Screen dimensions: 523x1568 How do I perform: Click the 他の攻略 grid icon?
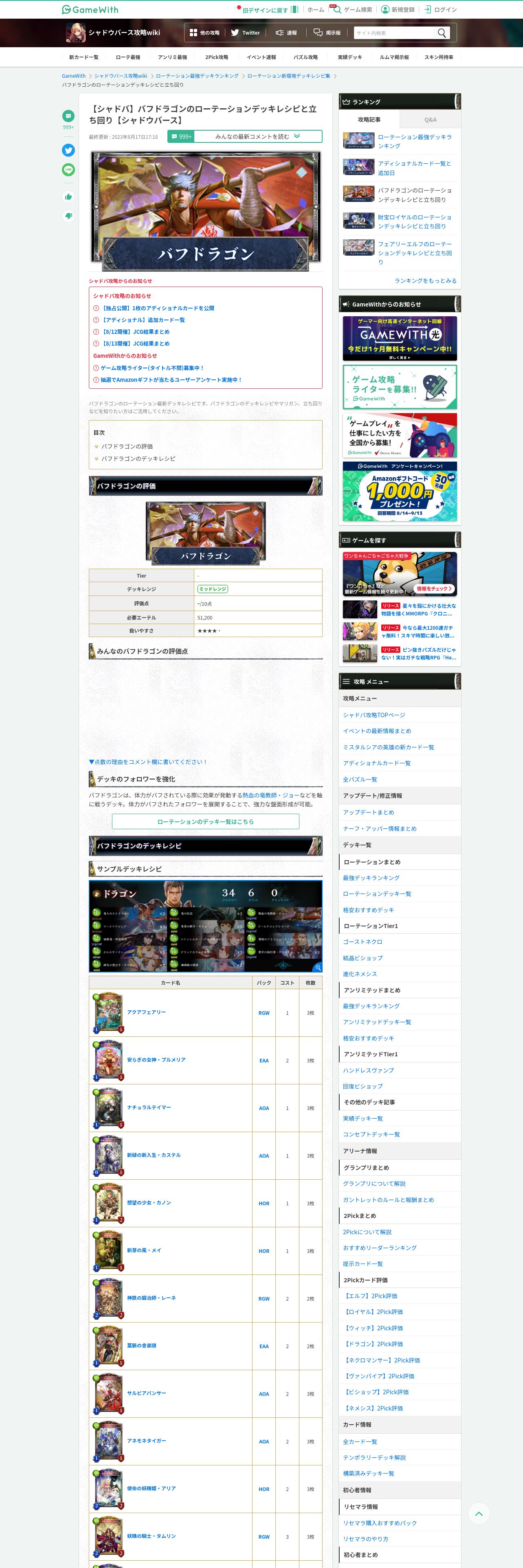point(193,33)
